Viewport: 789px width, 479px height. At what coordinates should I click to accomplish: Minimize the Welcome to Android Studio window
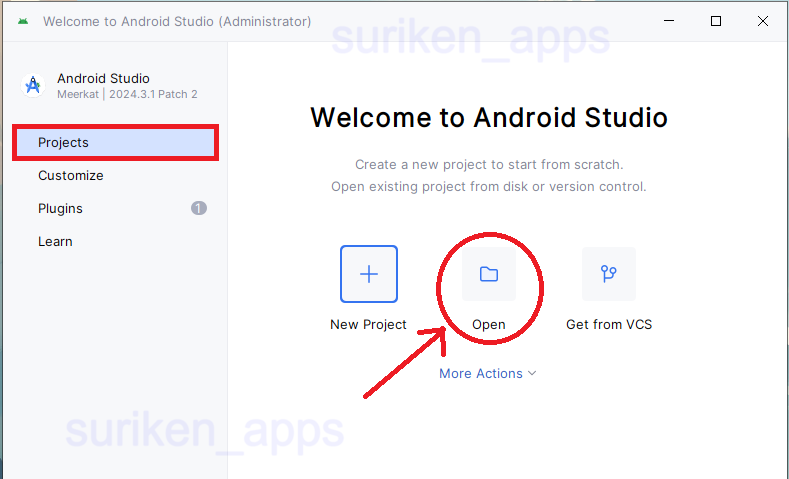point(668,21)
